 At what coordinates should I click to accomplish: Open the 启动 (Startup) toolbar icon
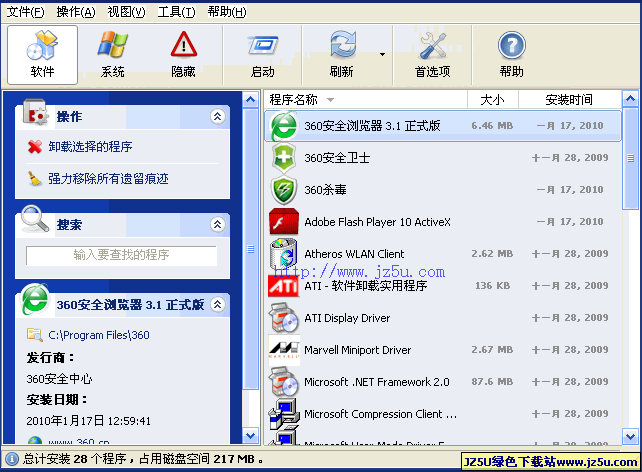(262, 45)
